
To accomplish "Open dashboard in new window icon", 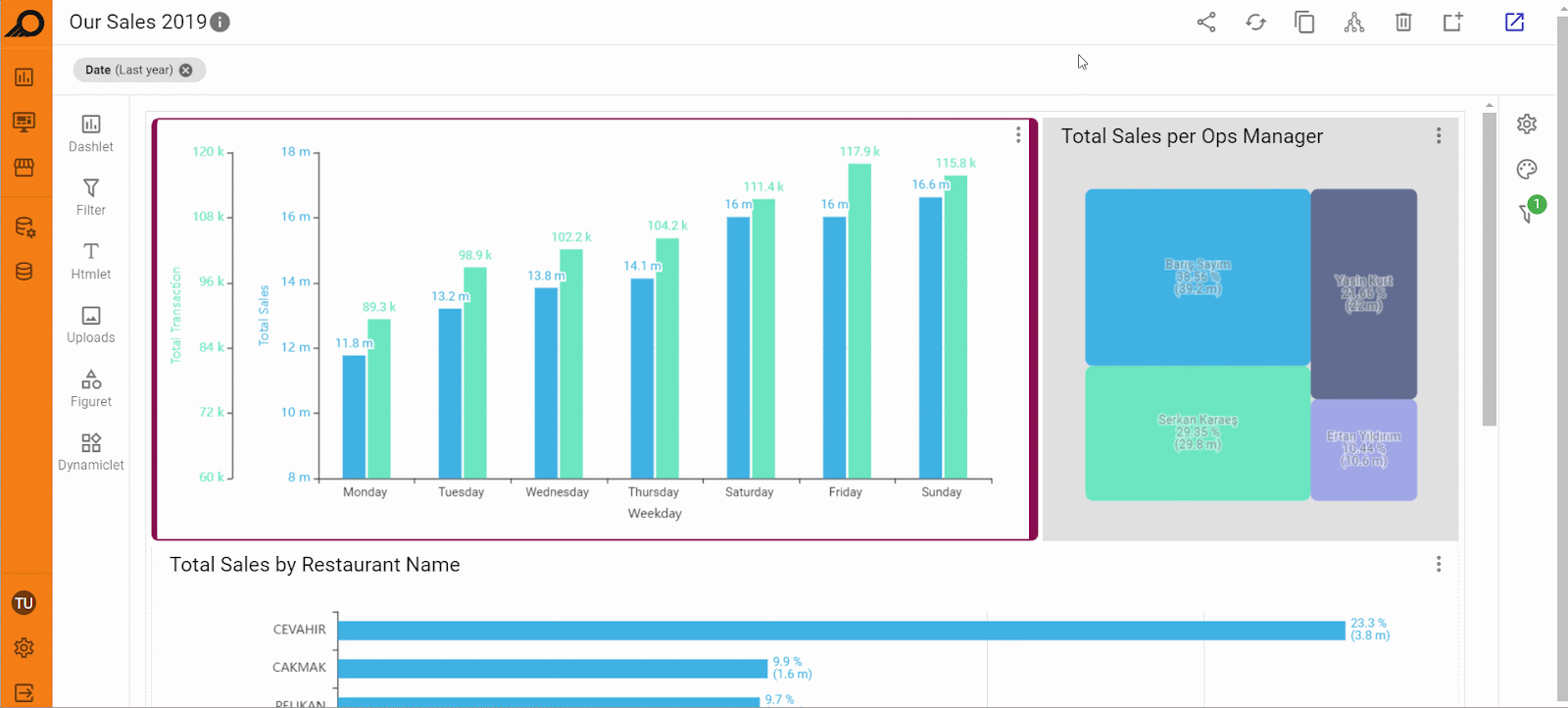I will 1514,22.
